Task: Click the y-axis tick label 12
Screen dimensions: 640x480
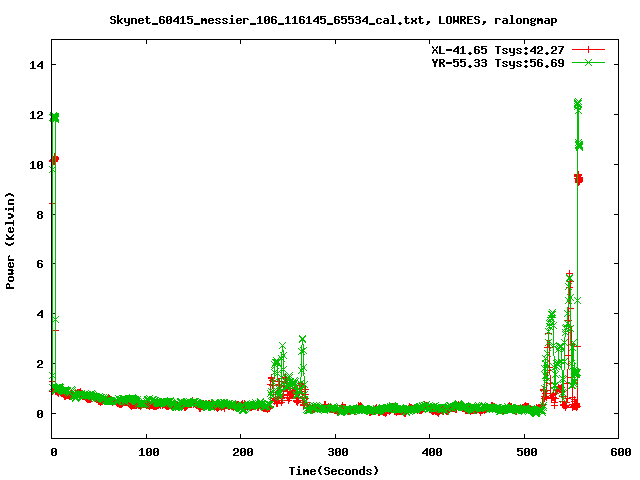Action: [x=36, y=115]
